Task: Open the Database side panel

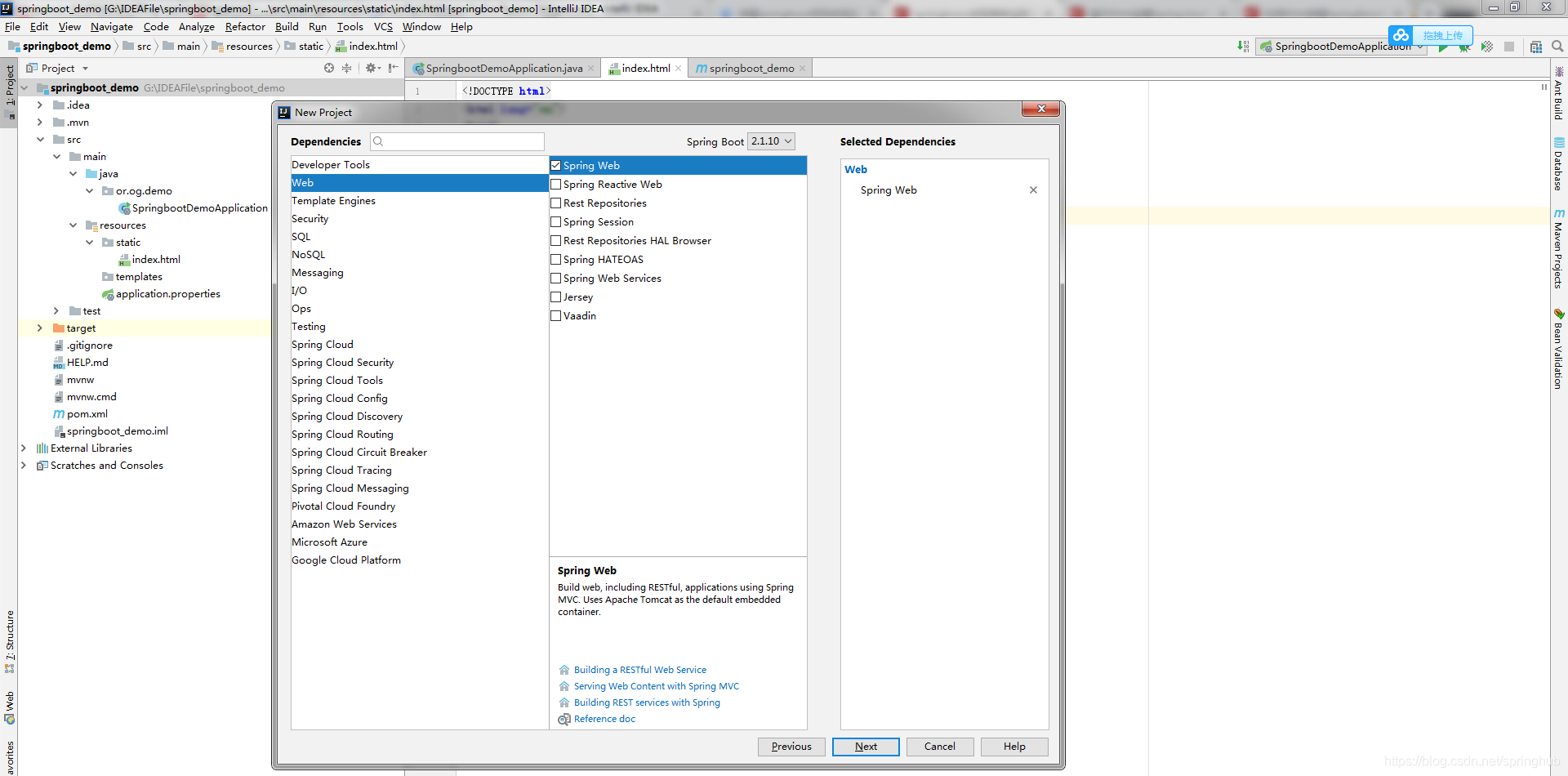Action: pyautogui.click(x=1559, y=164)
